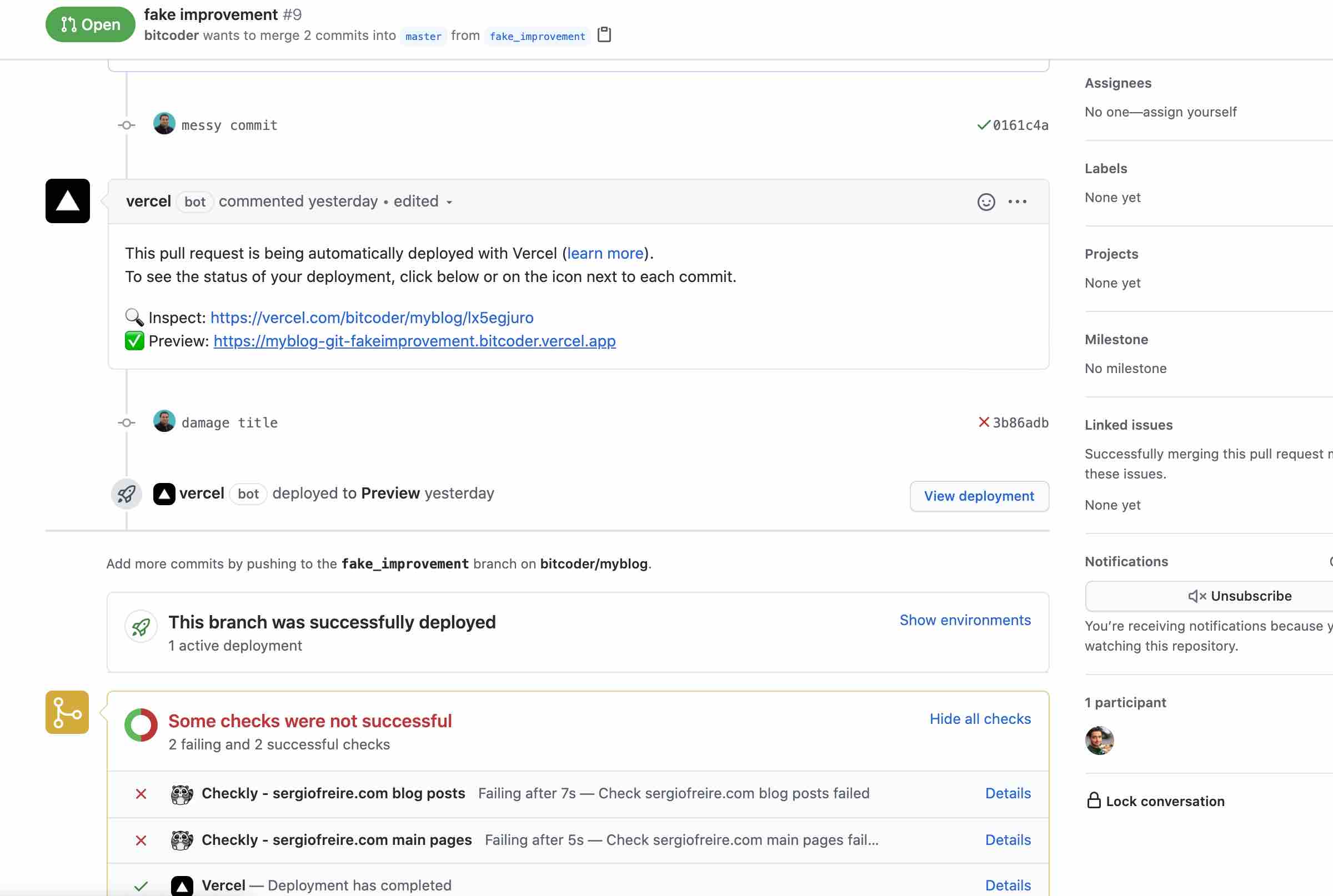The width and height of the screenshot is (1333, 896).
Task: Click Checkly icon for blog posts check
Action: pos(182,794)
